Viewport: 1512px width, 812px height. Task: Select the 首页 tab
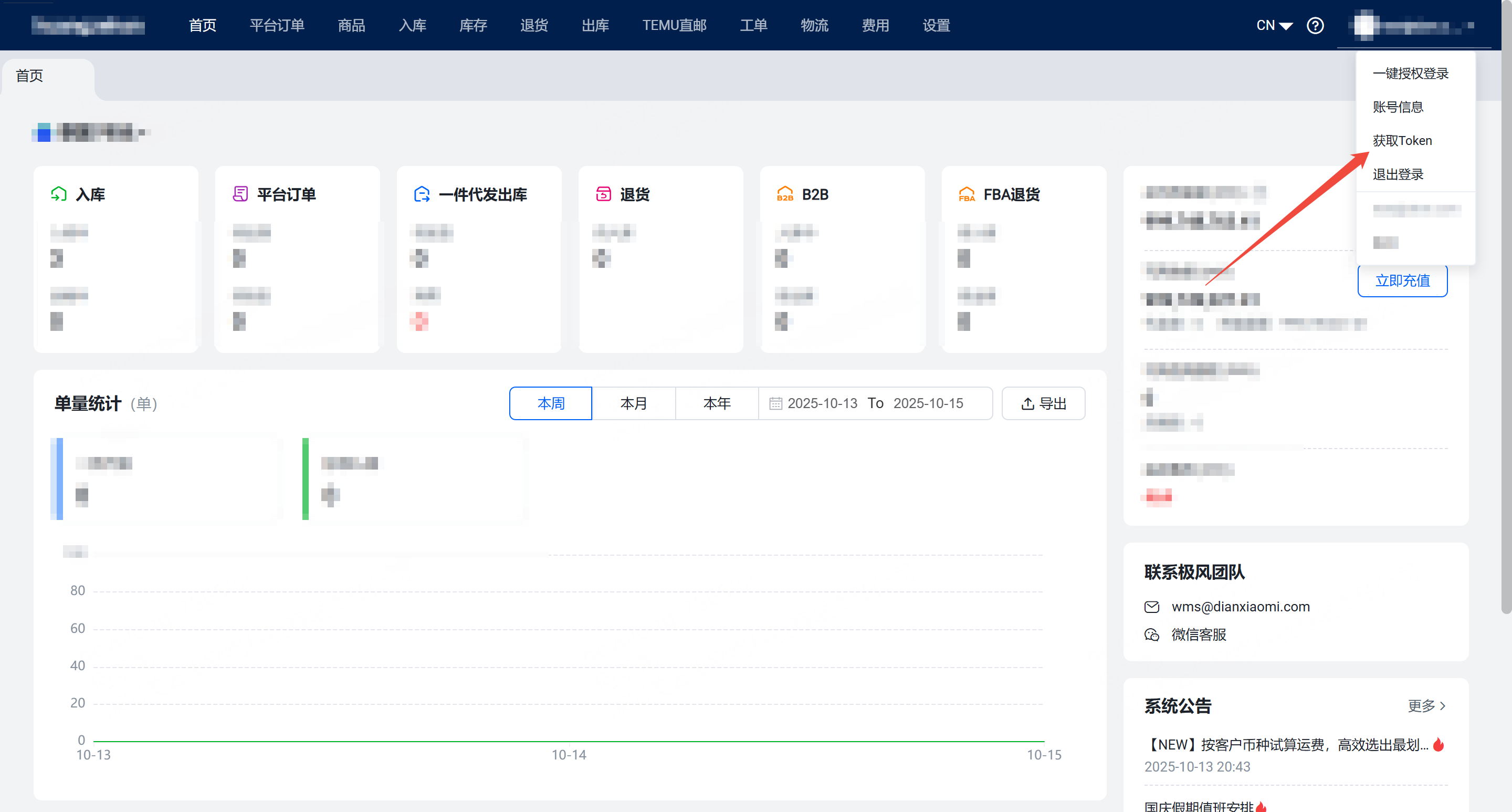click(x=29, y=75)
